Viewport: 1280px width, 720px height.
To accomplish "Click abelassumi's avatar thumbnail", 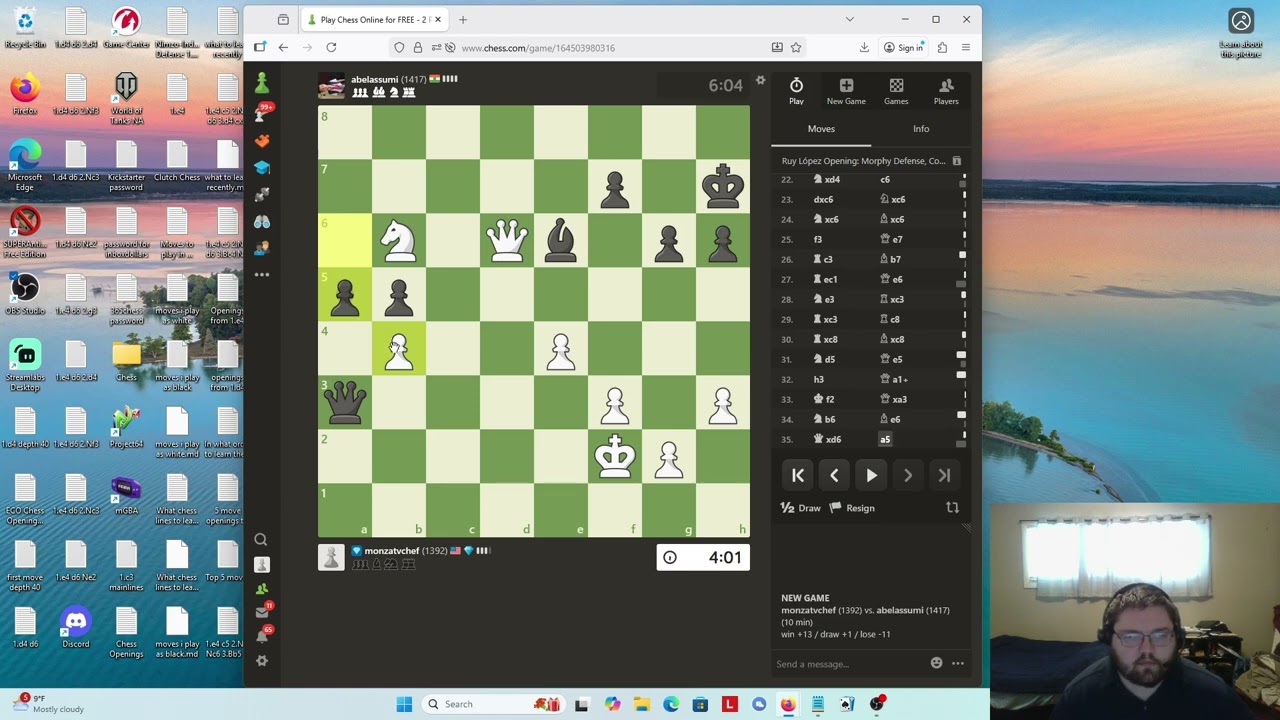I will (x=331, y=86).
